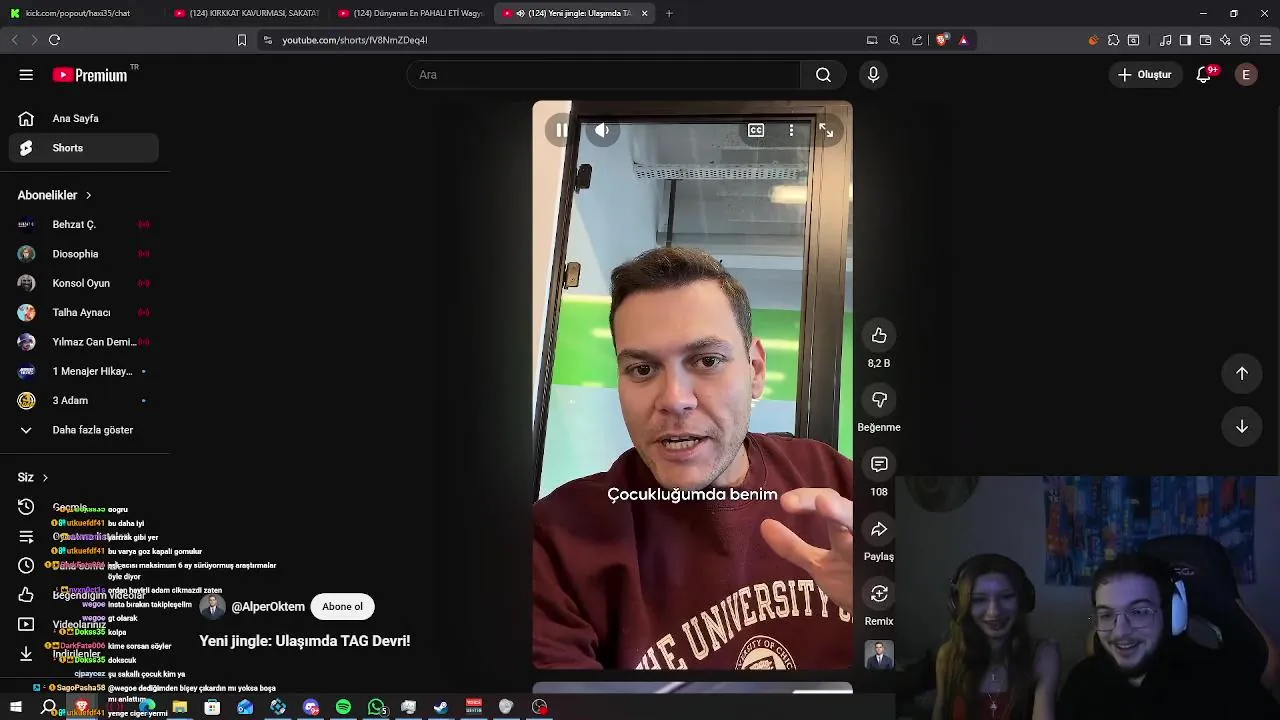Open the Oluştur create button

click(x=1144, y=75)
